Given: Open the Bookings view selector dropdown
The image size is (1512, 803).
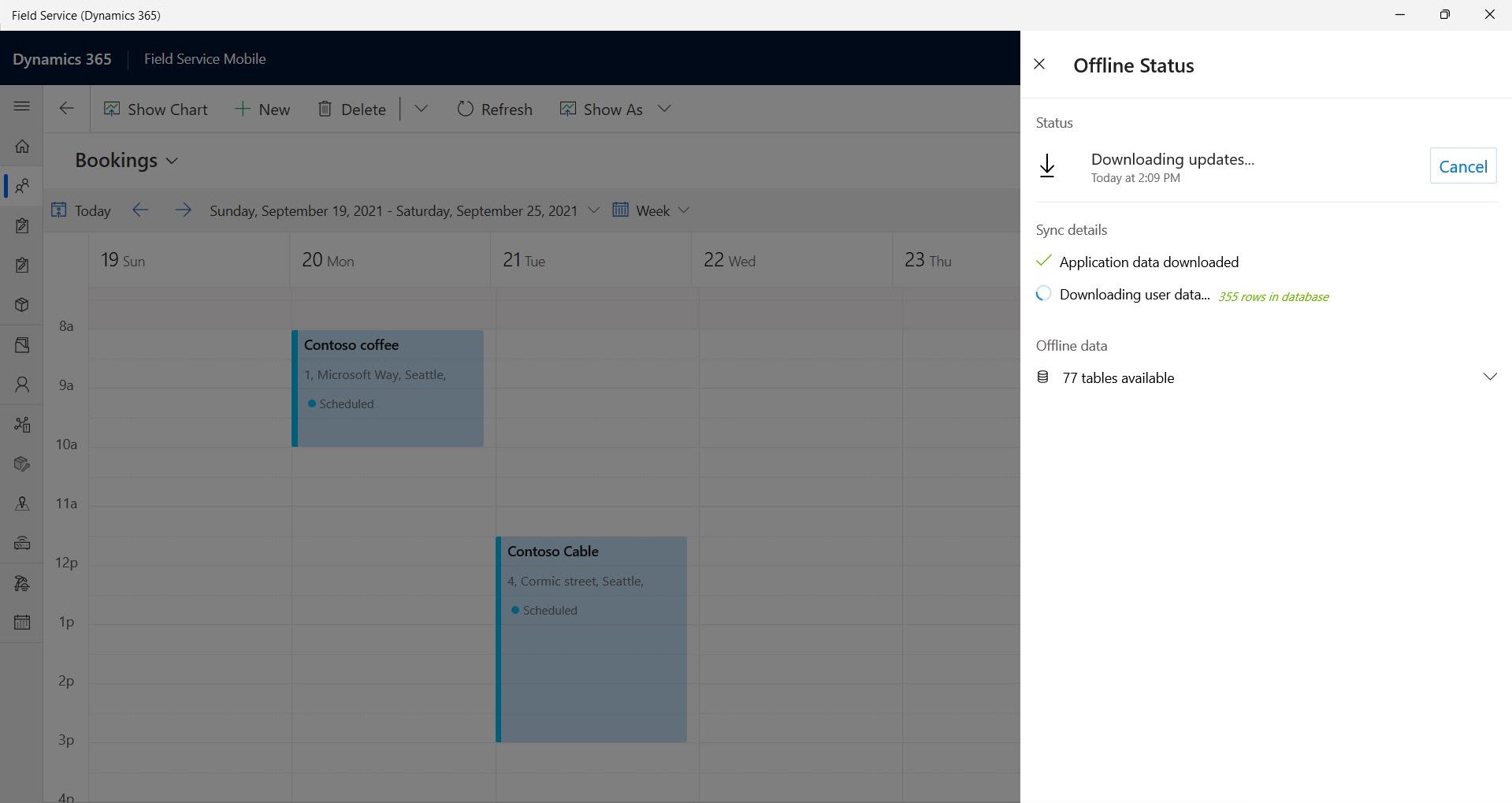Looking at the screenshot, I should pyautogui.click(x=126, y=160).
